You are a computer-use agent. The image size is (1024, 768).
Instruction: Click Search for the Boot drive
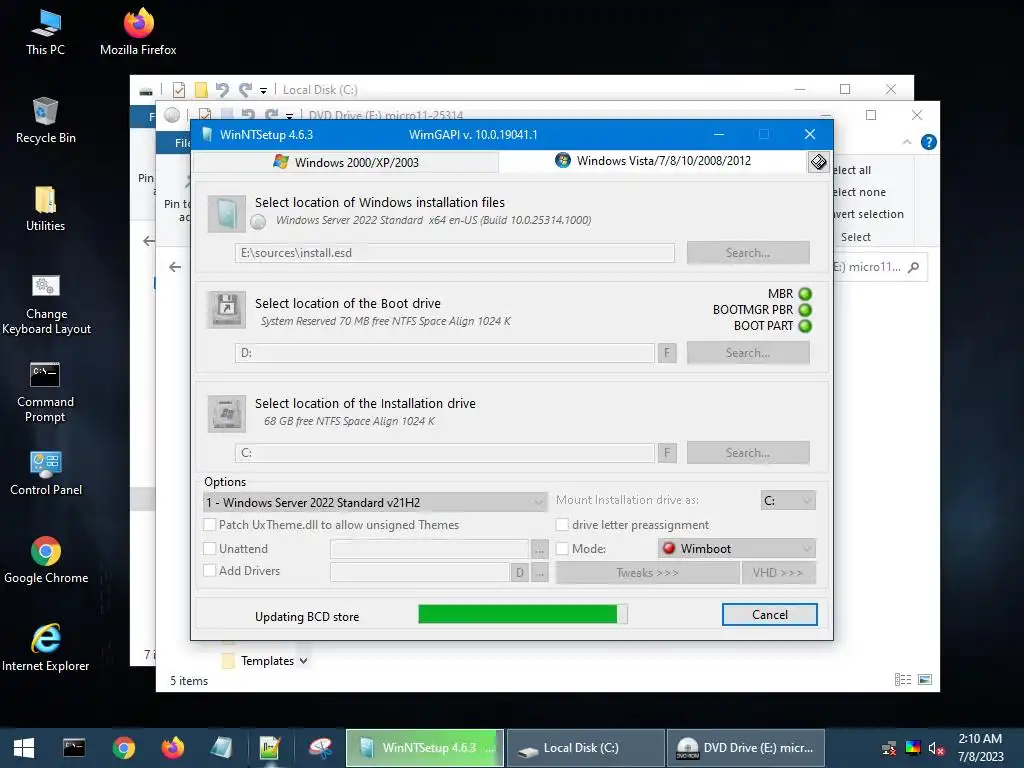coord(748,353)
